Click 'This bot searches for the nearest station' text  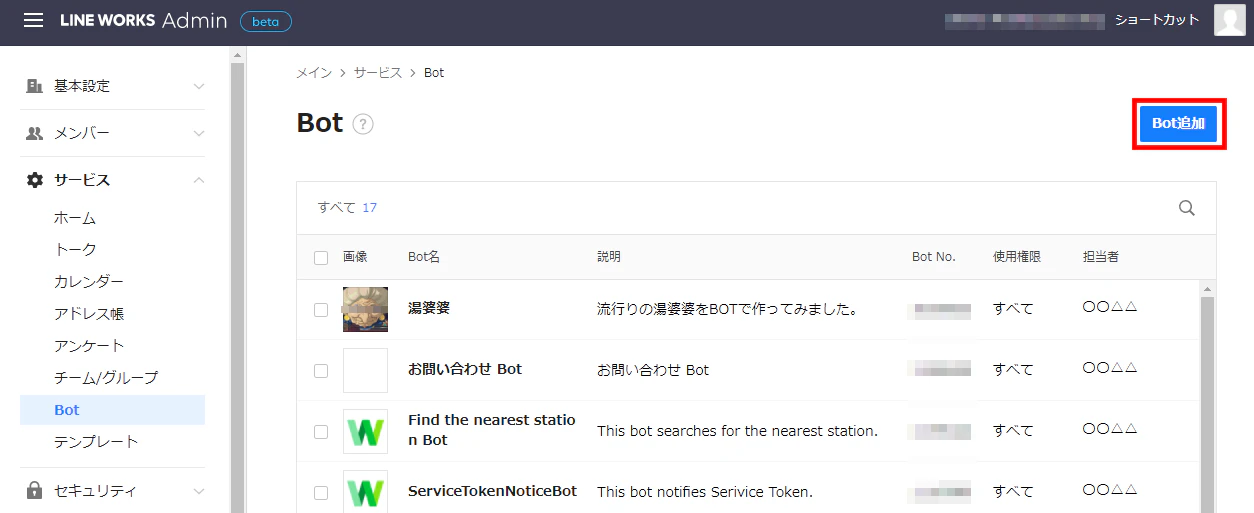(x=737, y=431)
